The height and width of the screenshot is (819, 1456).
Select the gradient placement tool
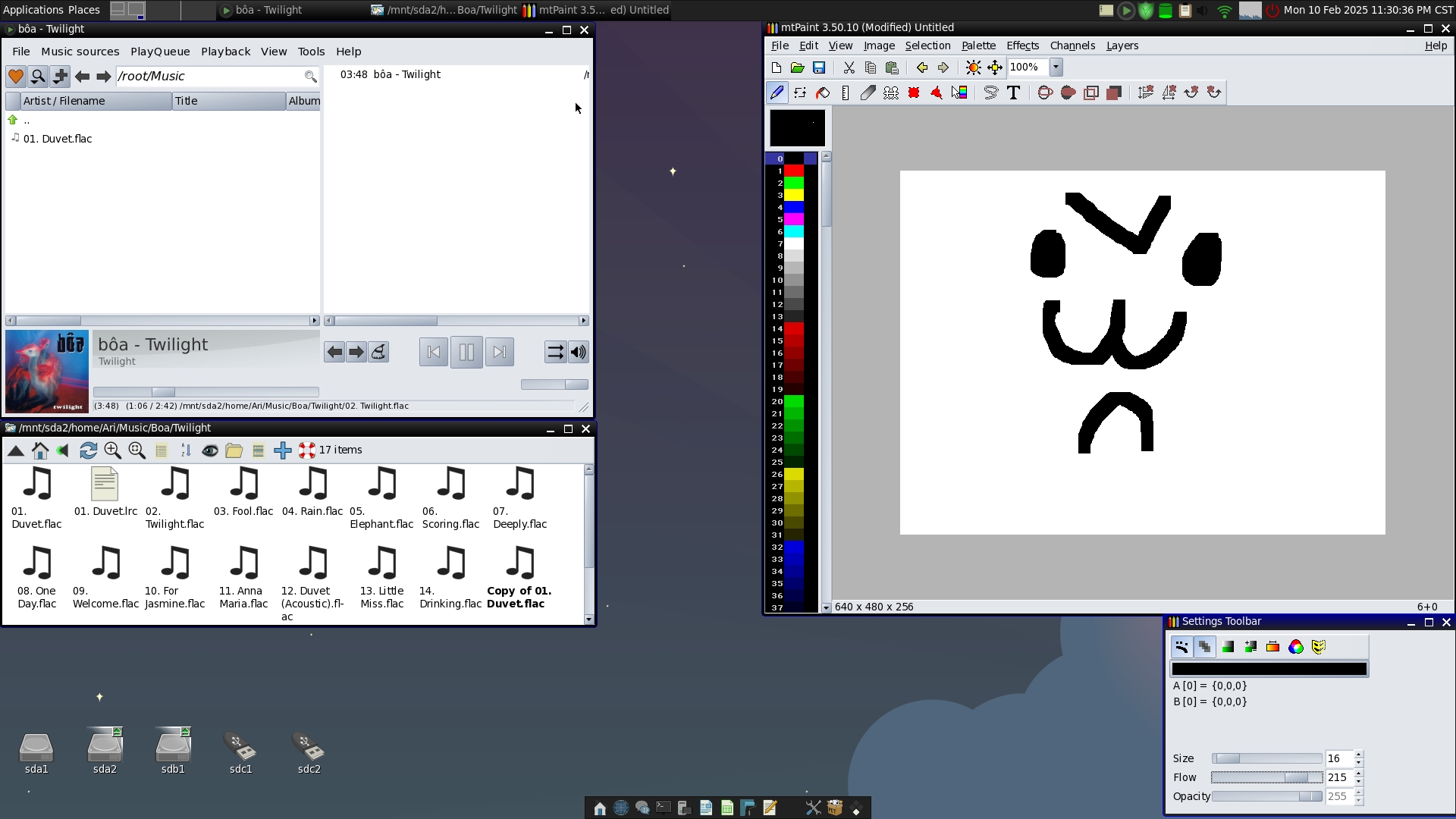pos(959,93)
